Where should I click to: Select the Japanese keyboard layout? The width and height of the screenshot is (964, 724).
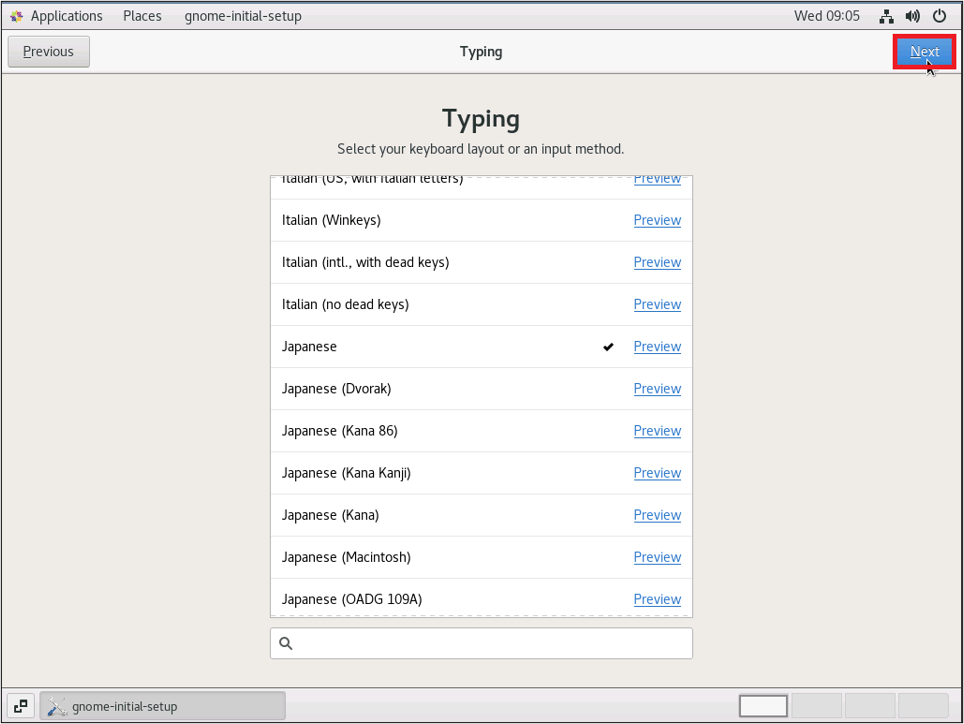click(x=310, y=347)
